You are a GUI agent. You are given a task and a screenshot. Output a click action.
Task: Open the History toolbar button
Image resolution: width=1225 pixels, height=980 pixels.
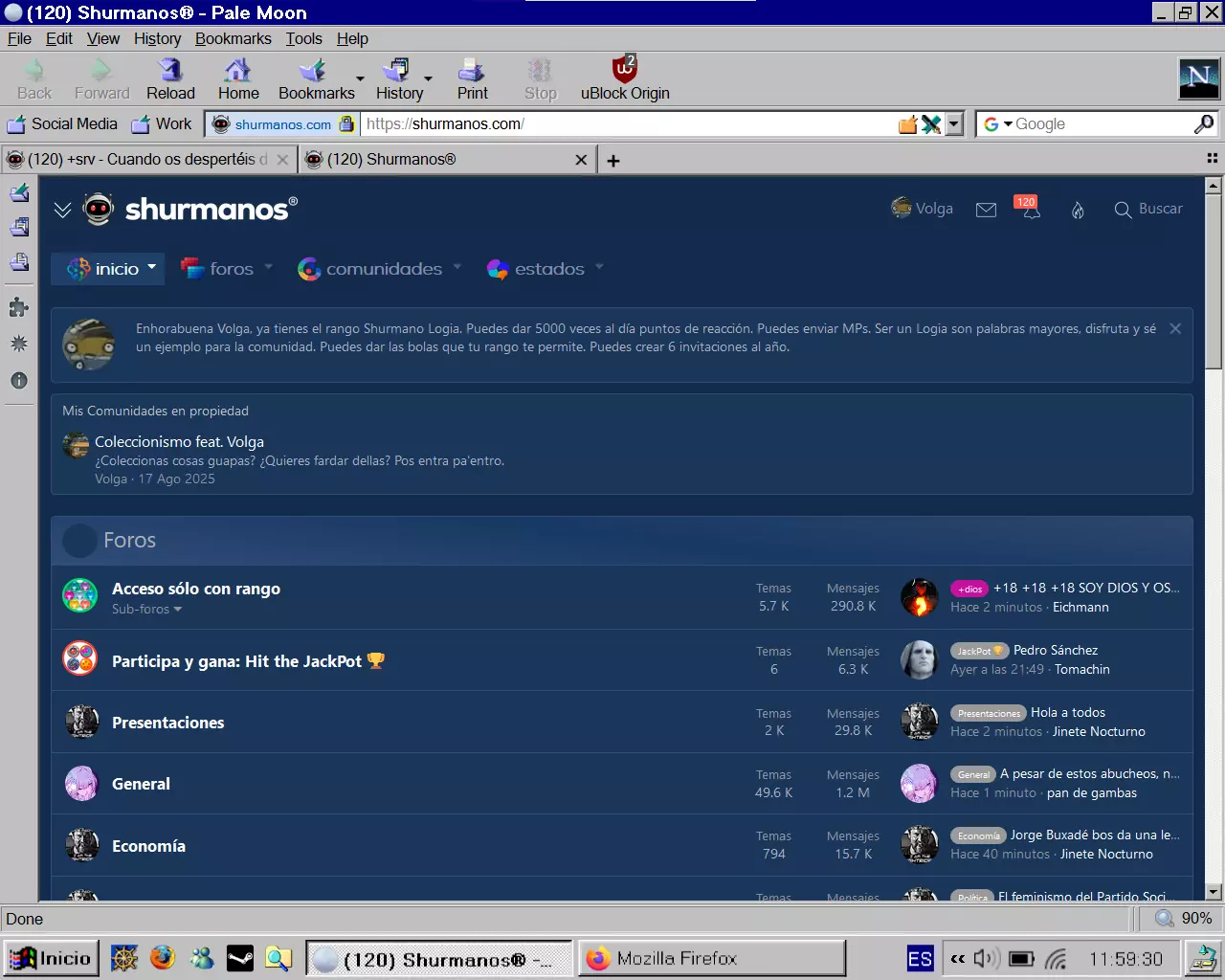point(399,79)
